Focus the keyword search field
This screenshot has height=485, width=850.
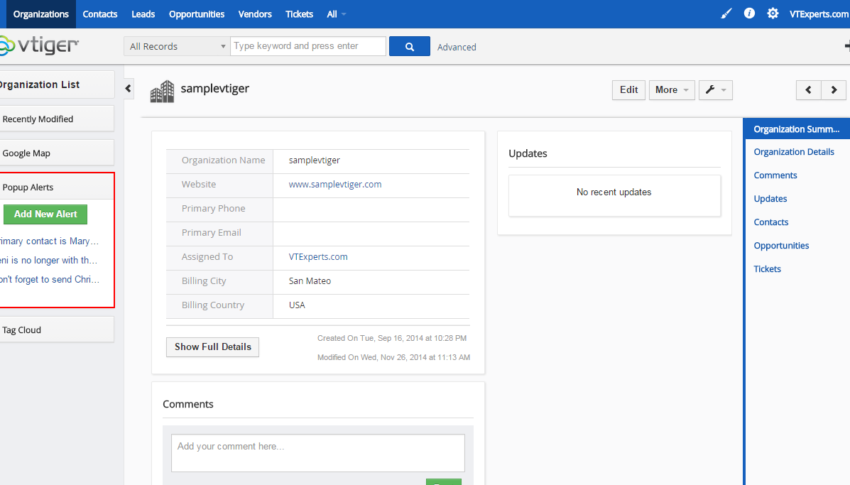(308, 46)
